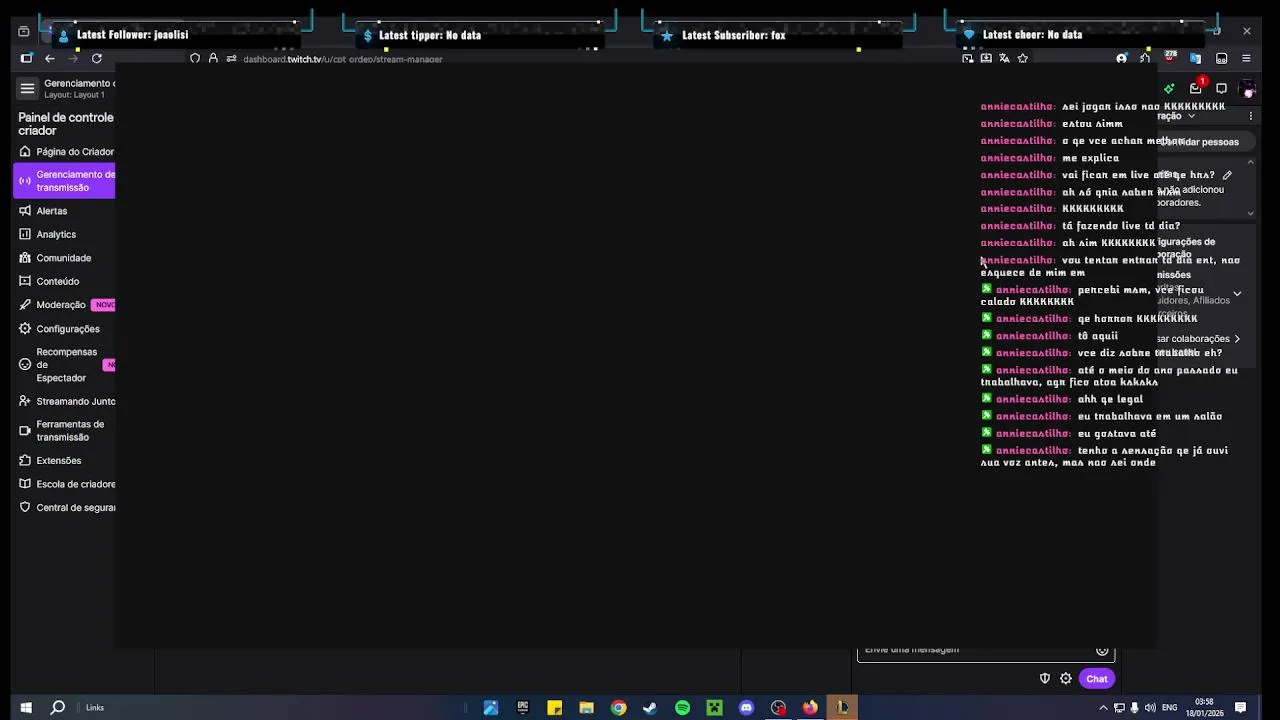Open Windows Start menu
Image resolution: width=1280 pixels, height=720 pixels.
click(26, 707)
